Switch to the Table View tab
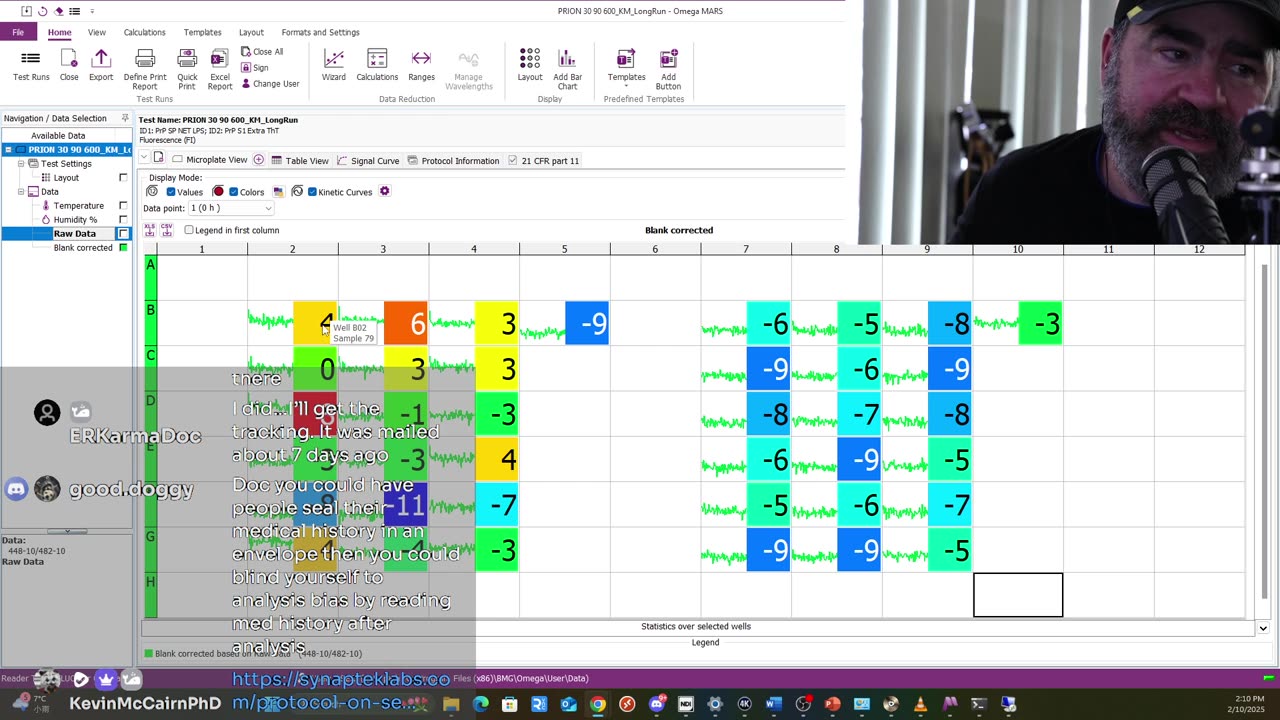1280x720 pixels. [299, 160]
